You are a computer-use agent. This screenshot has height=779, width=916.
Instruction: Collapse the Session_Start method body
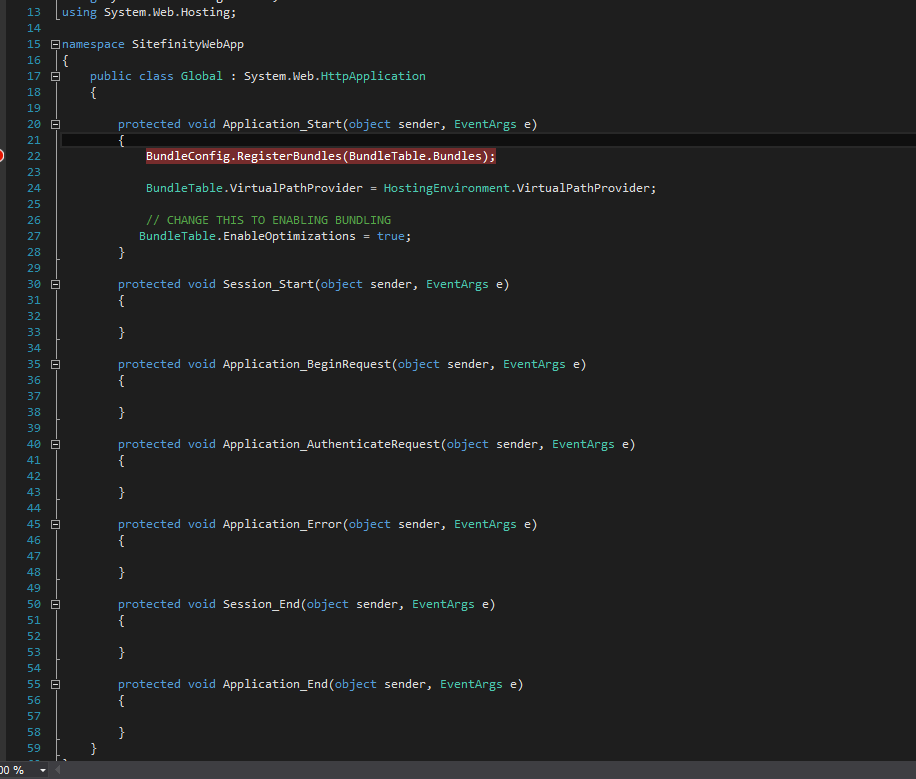pyautogui.click(x=55, y=283)
